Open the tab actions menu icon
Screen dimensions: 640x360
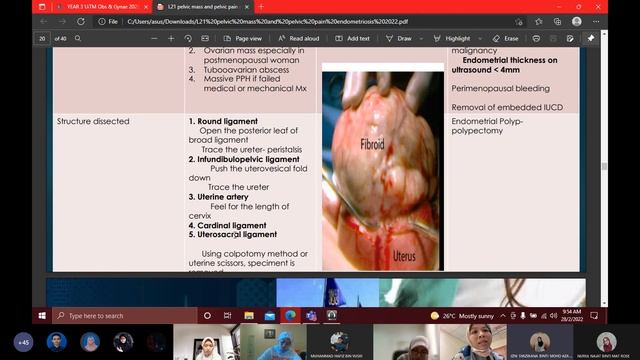[x=42, y=7]
